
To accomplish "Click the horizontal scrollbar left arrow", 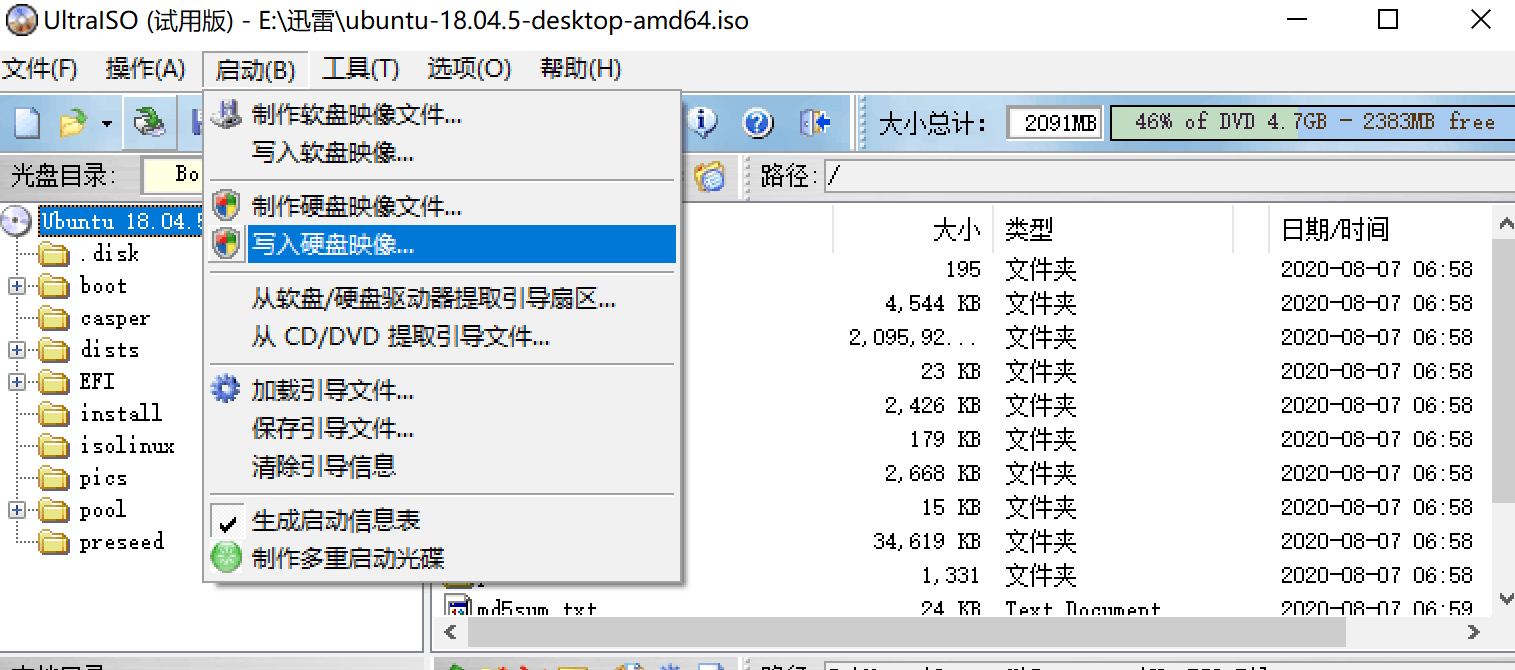I will (x=451, y=632).
